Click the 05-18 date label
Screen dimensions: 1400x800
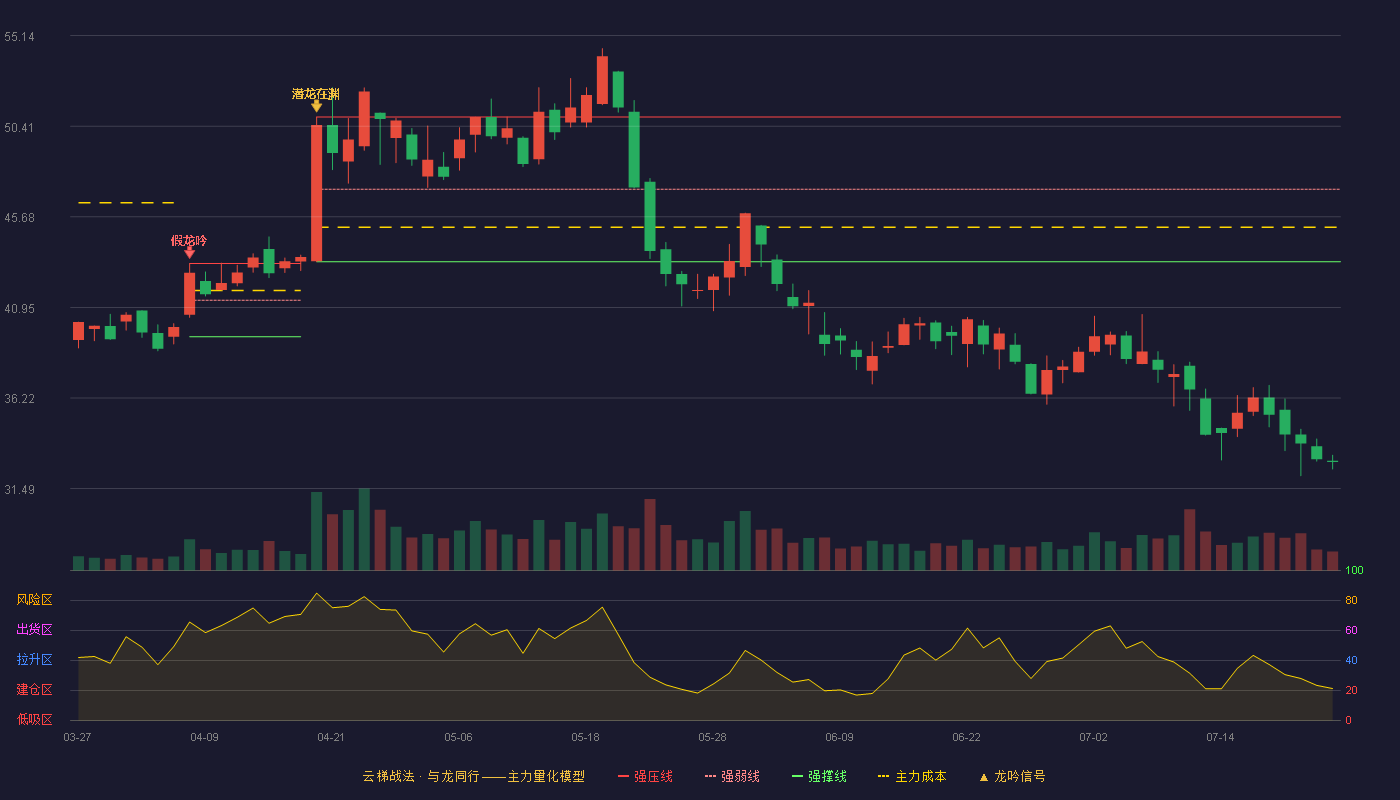pos(585,737)
